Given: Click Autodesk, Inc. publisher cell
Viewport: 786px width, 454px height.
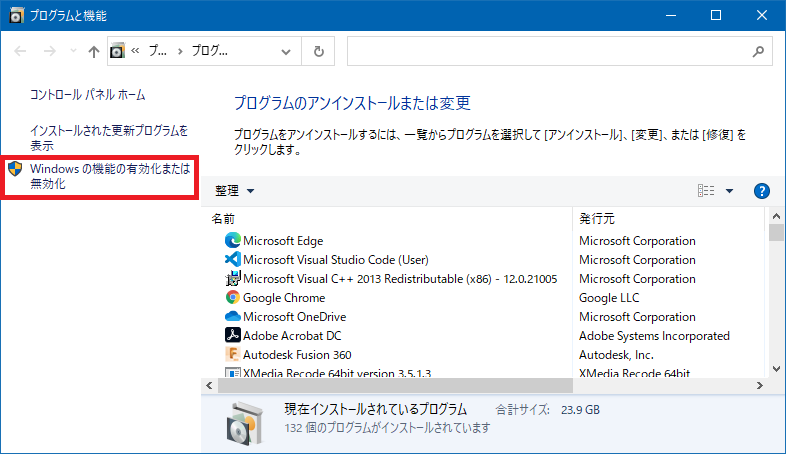Looking at the screenshot, I should pos(616,355).
